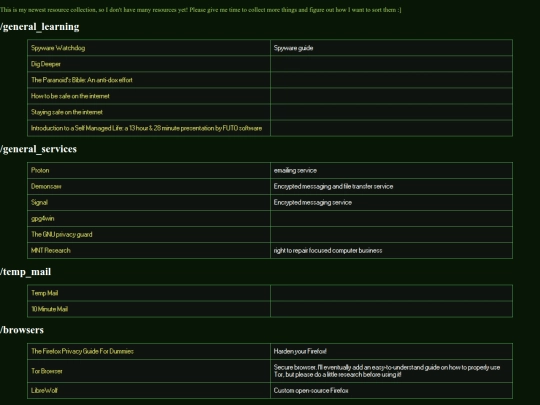Open The Paranoid's Bible anti-dox link
Screen dimensions: 540x405
point(82,80)
